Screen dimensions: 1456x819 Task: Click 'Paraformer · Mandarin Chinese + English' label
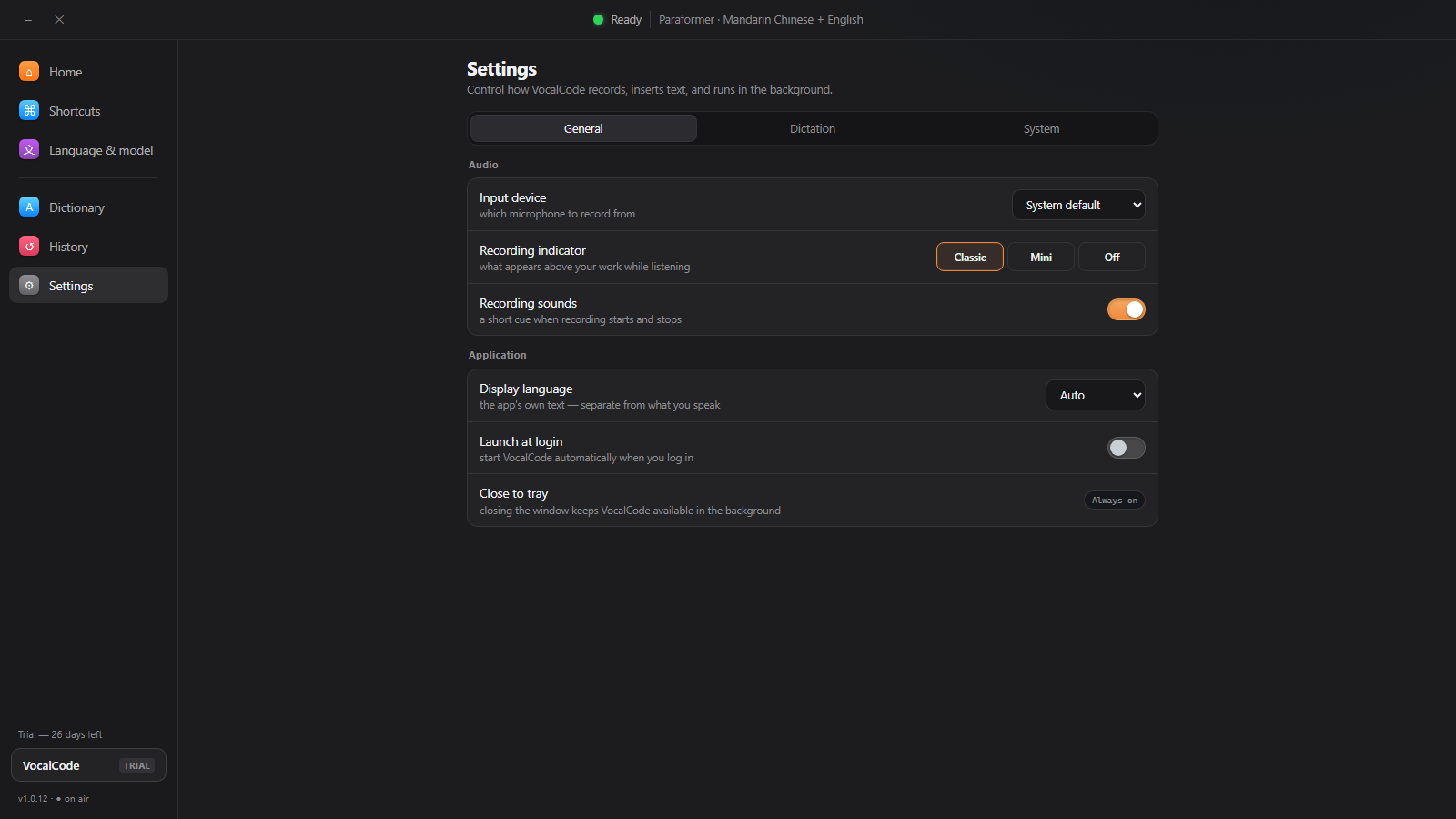click(x=761, y=19)
